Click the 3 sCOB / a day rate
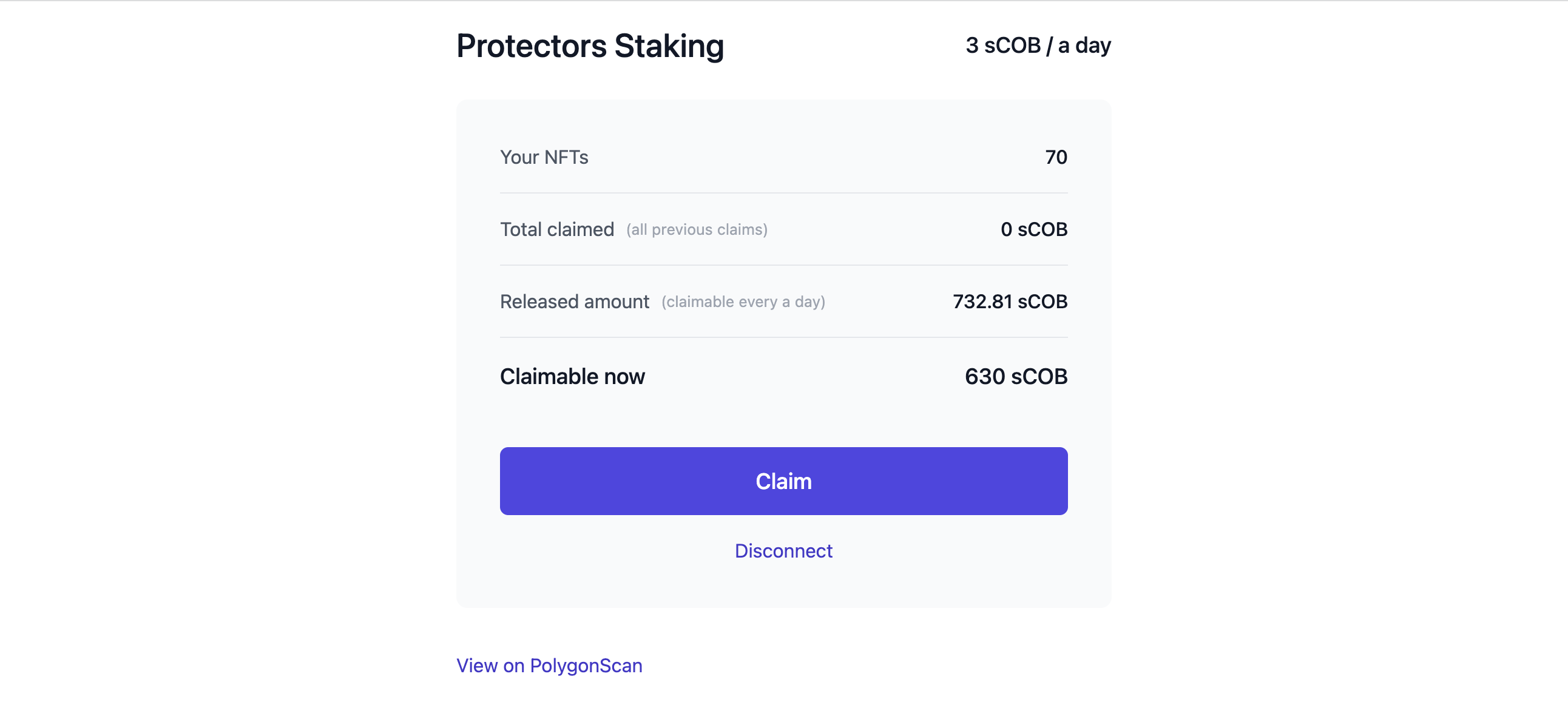This screenshot has width=1568, height=722. pyautogui.click(x=1038, y=46)
